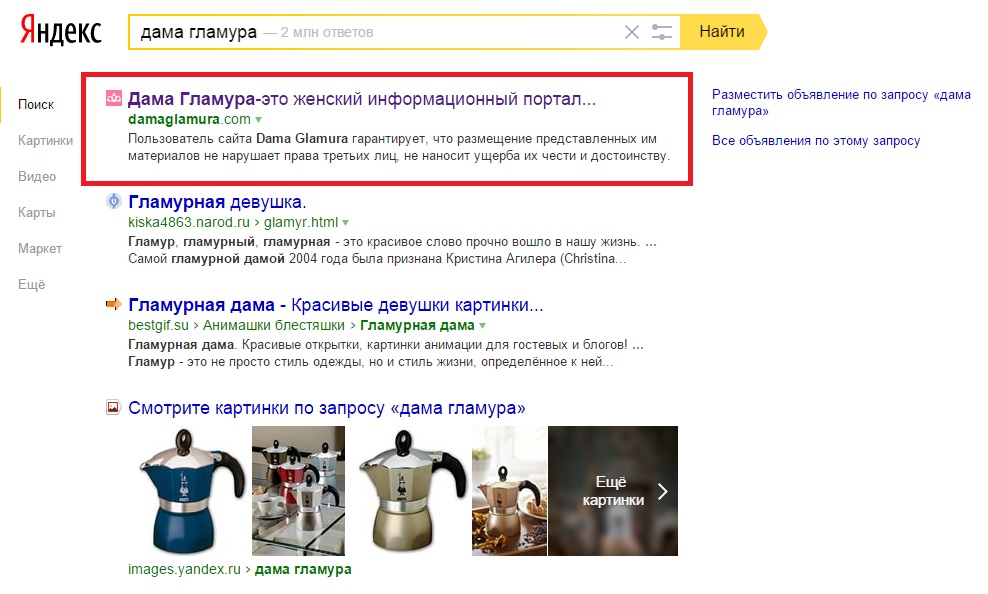Screen dimensions: 988x594
Task: Clear the search field using the X icon
Action: tap(632, 31)
